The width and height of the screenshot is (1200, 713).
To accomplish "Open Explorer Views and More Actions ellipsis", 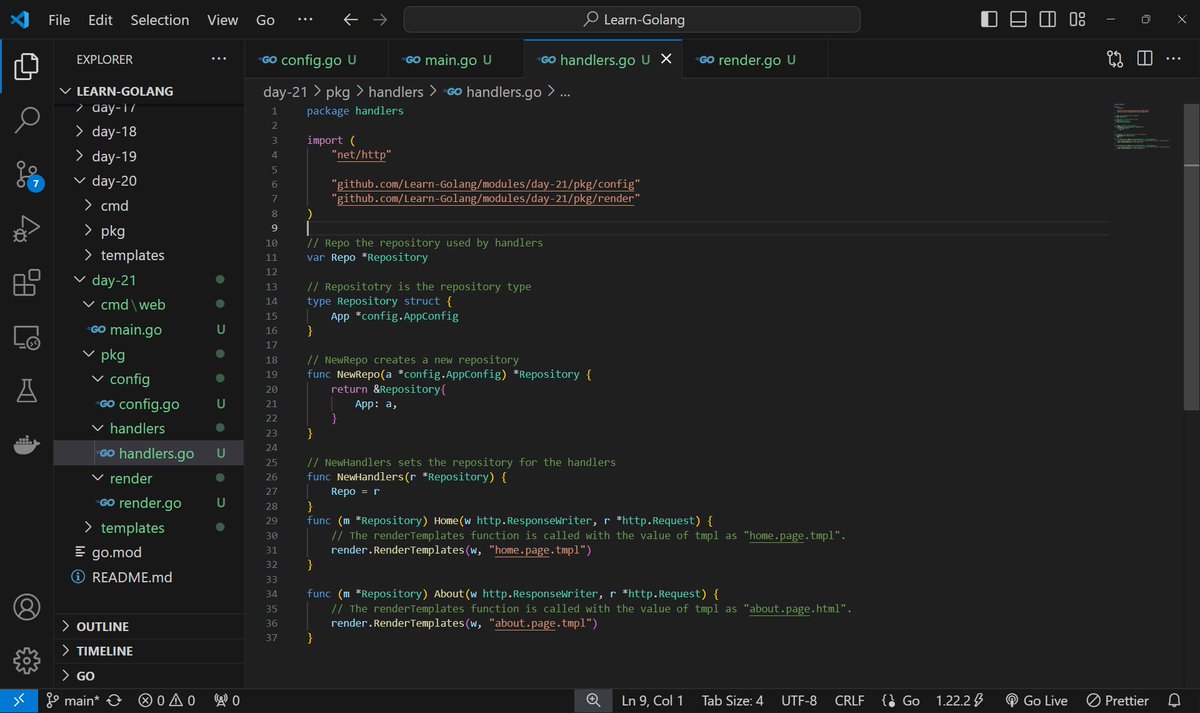I will pos(219,59).
